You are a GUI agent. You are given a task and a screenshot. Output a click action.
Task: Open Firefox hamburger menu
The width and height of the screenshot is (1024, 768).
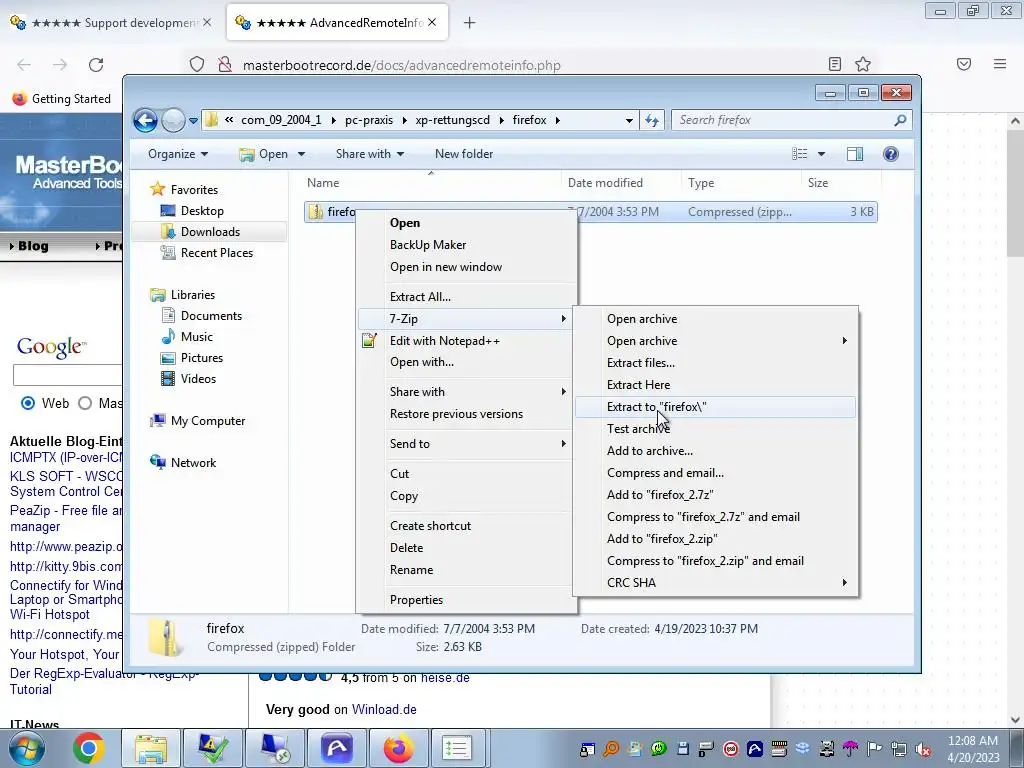pyautogui.click(x=1000, y=64)
